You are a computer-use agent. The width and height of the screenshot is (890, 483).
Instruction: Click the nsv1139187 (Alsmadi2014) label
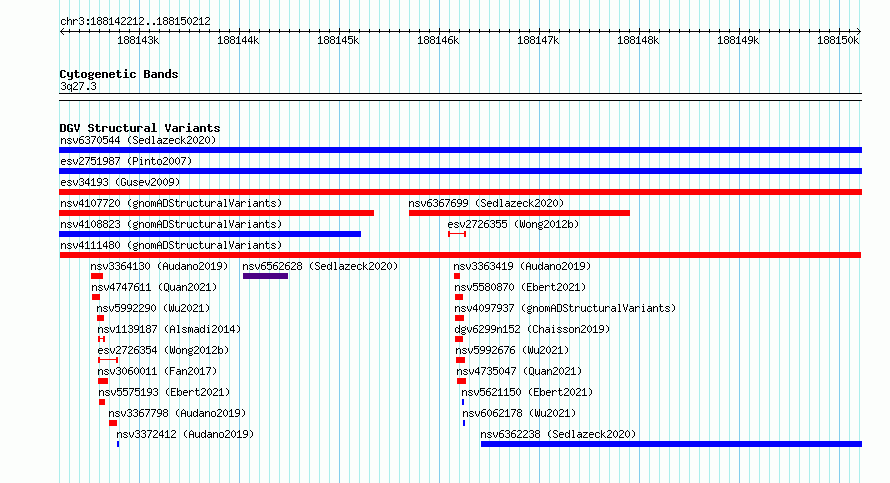coord(169,329)
